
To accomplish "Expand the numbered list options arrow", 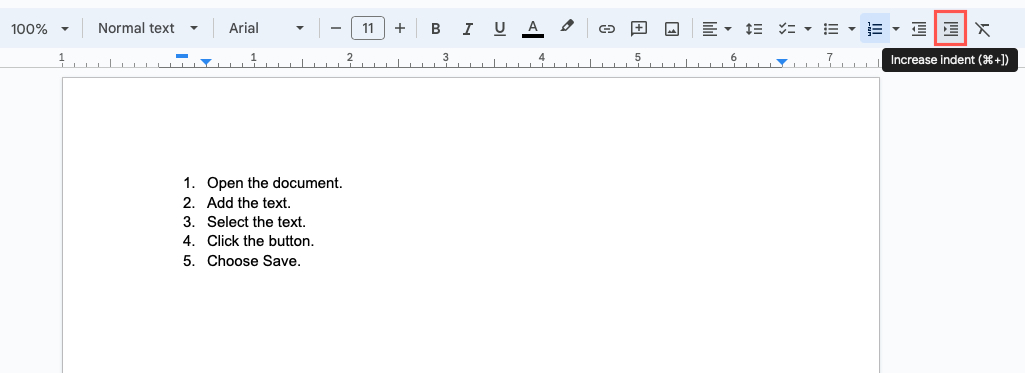I will [x=896, y=29].
